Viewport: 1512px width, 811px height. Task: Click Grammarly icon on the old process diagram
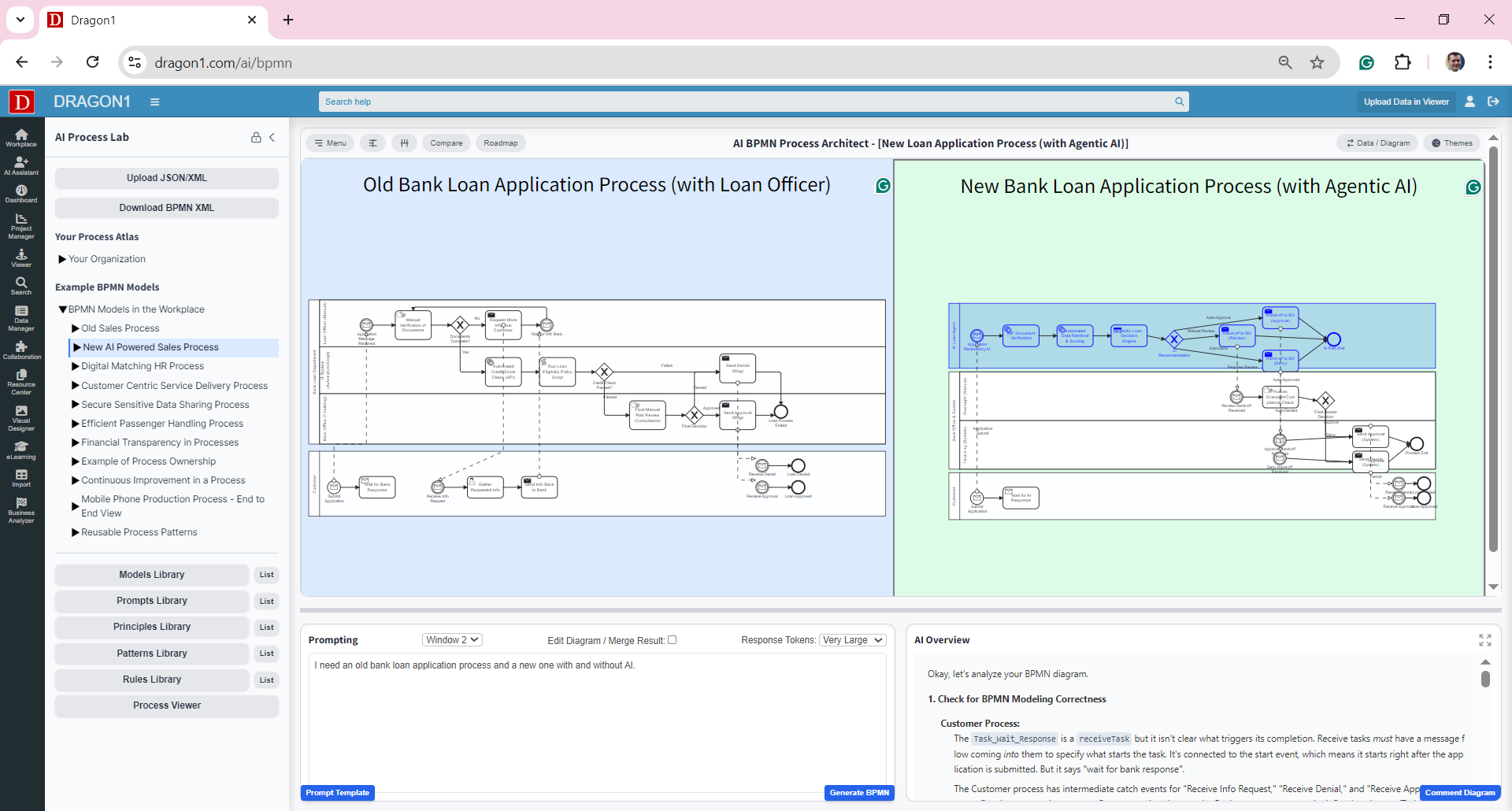point(884,186)
